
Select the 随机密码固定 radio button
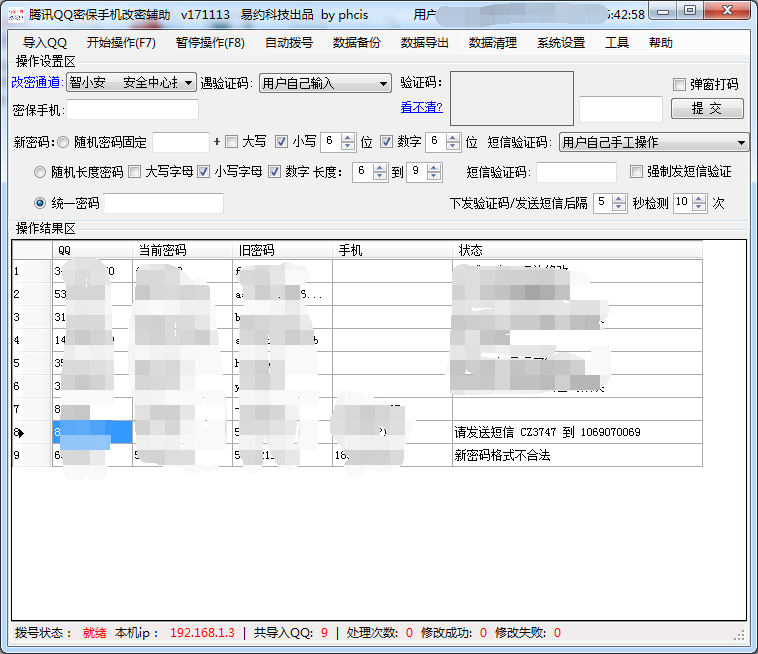coord(63,142)
